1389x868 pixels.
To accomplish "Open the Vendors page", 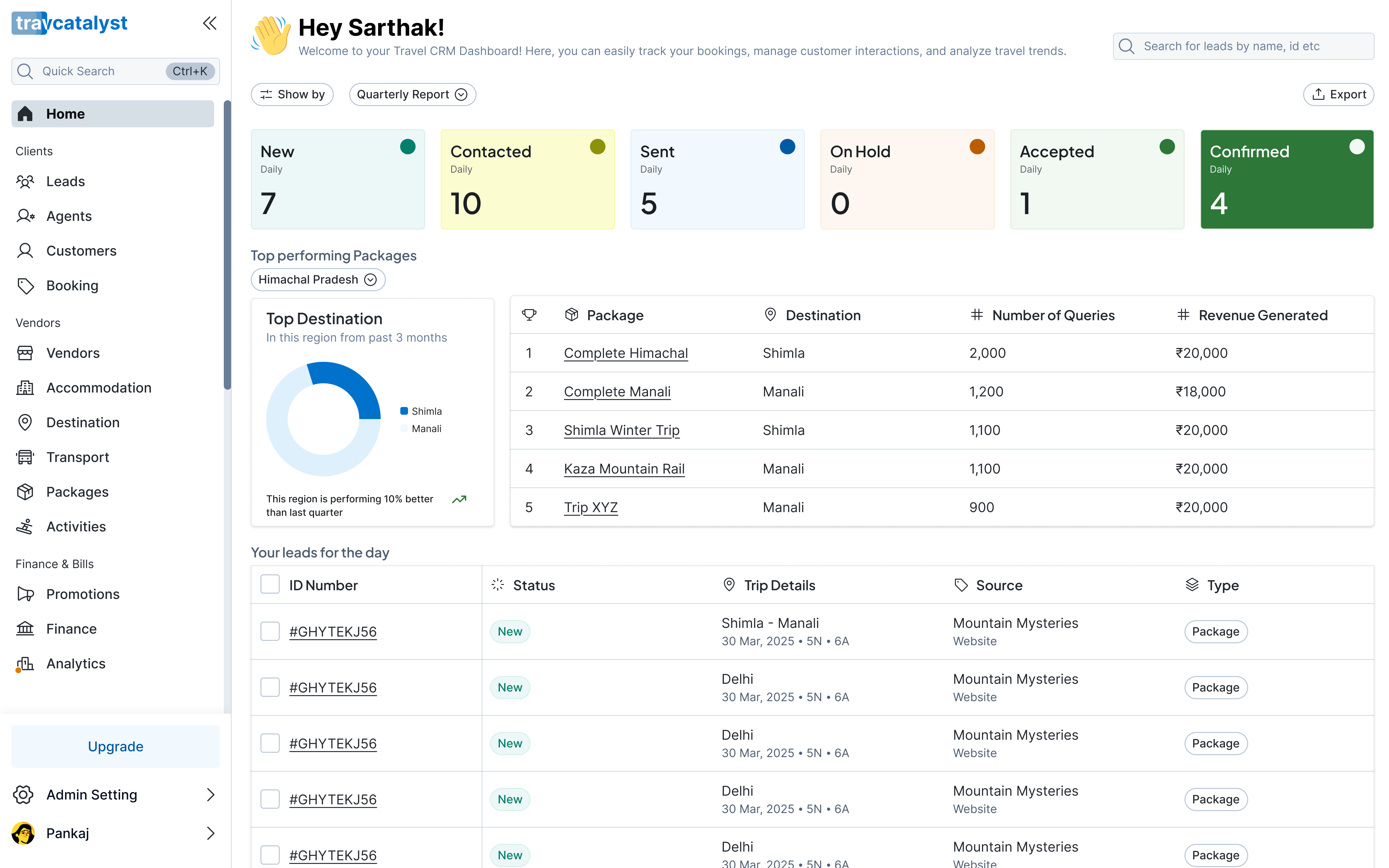I will pyautogui.click(x=73, y=353).
